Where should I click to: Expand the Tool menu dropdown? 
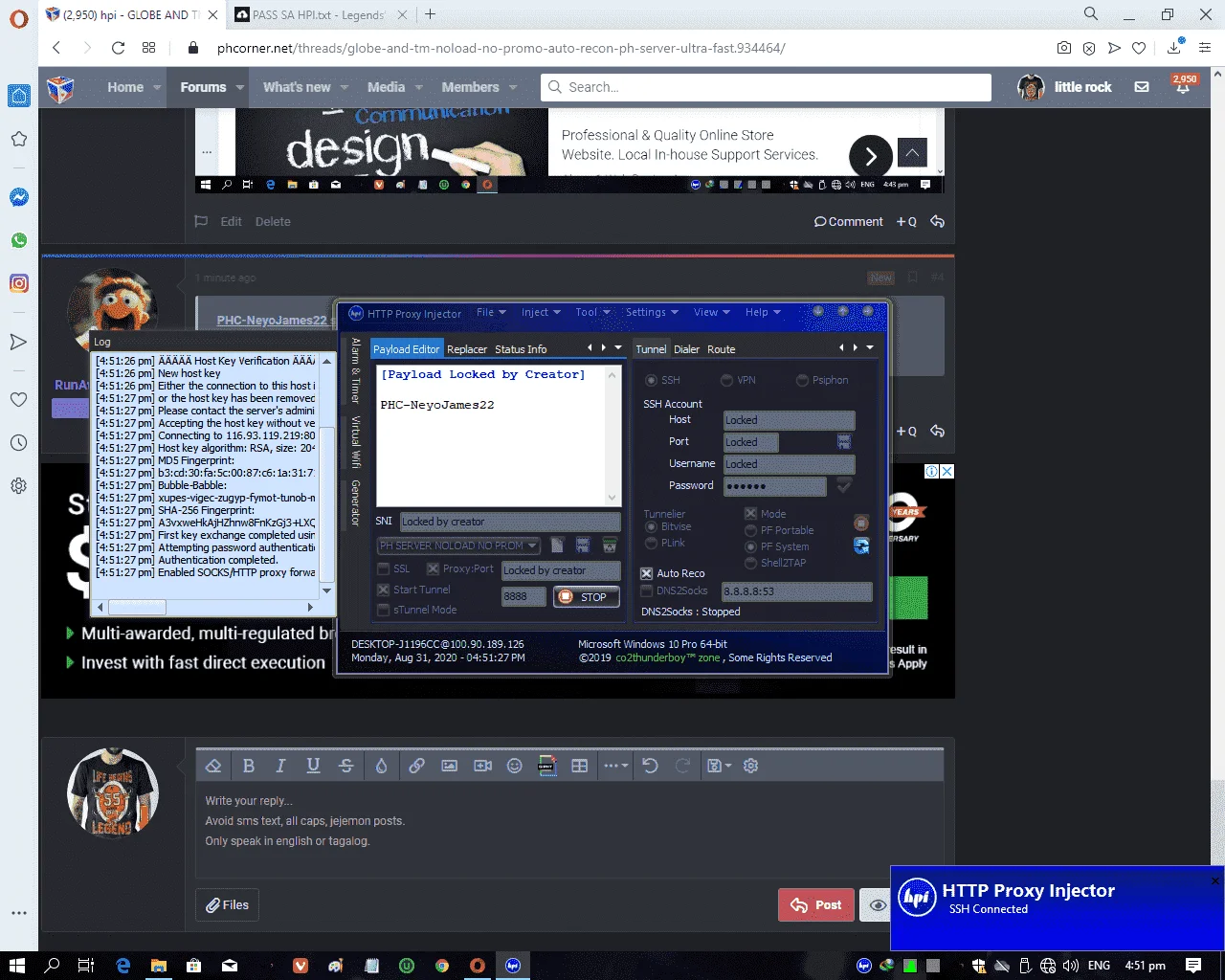pos(592,312)
